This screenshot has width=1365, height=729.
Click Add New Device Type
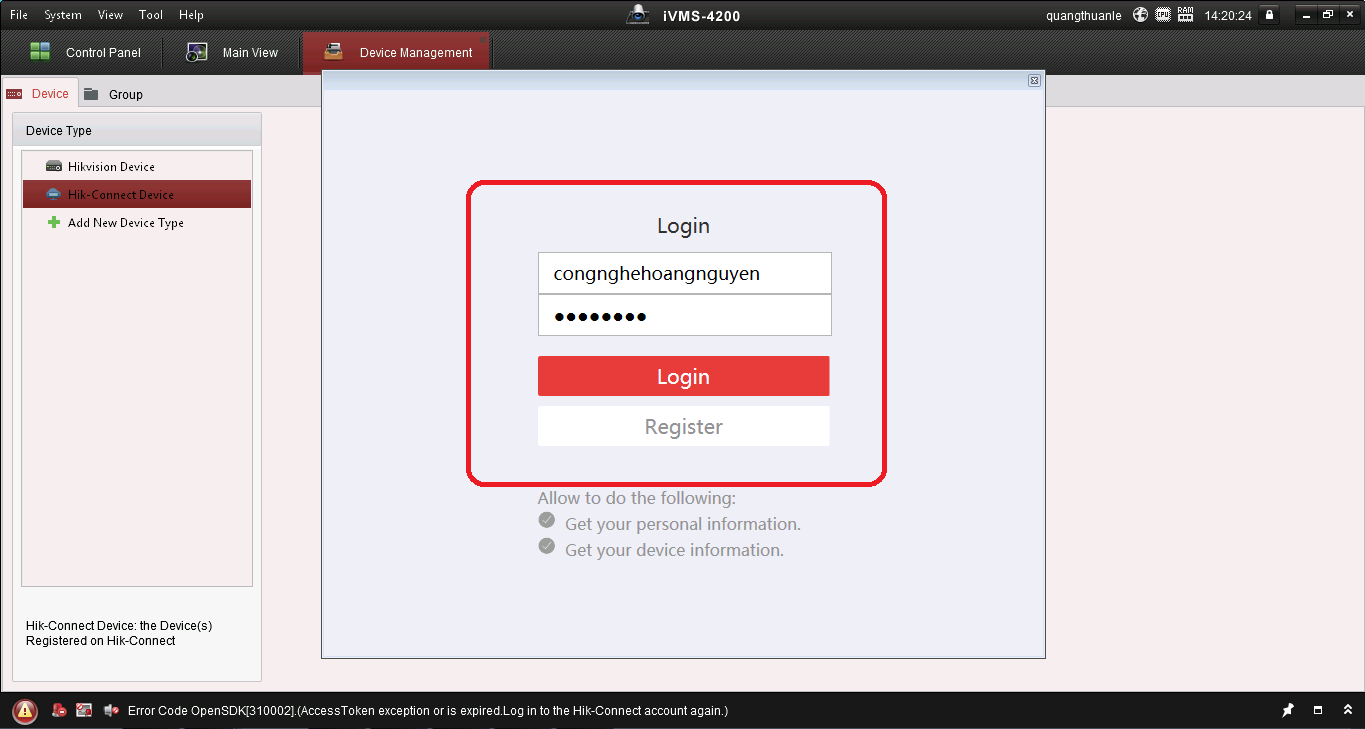(x=125, y=223)
